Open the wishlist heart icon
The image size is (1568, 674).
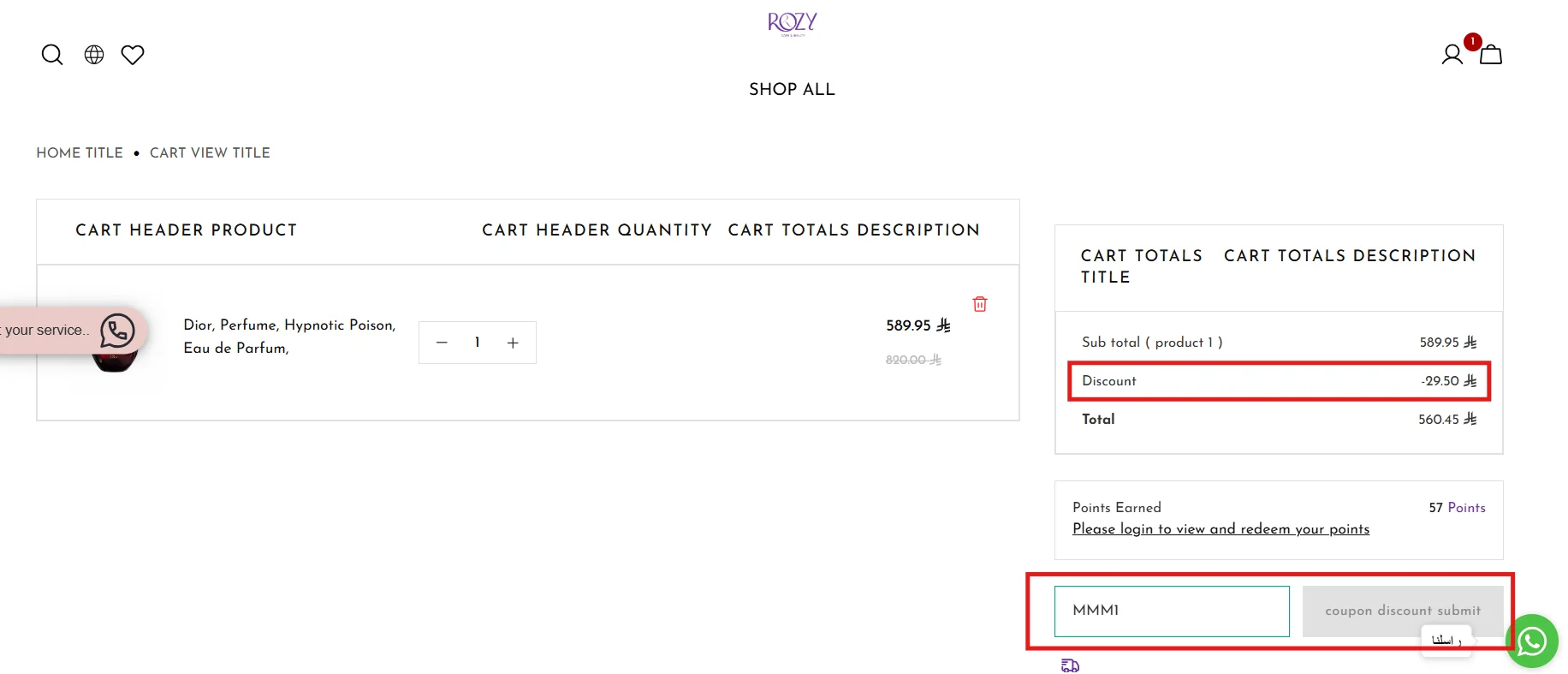[133, 55]
